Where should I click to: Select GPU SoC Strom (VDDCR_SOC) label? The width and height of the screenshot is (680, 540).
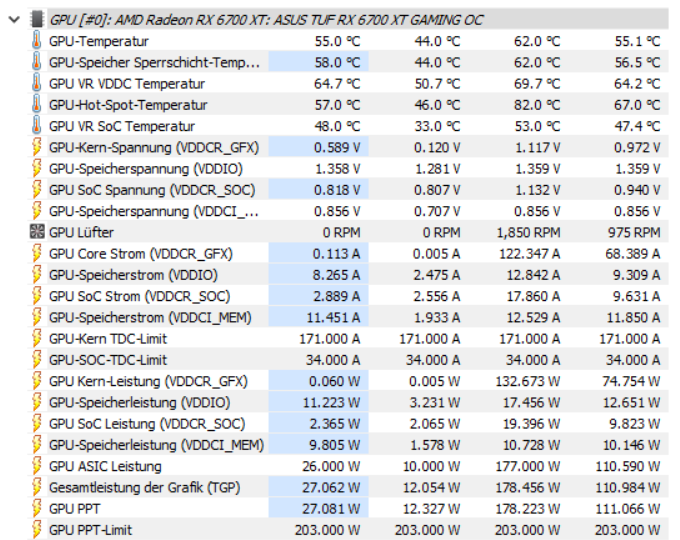point(139,296)
